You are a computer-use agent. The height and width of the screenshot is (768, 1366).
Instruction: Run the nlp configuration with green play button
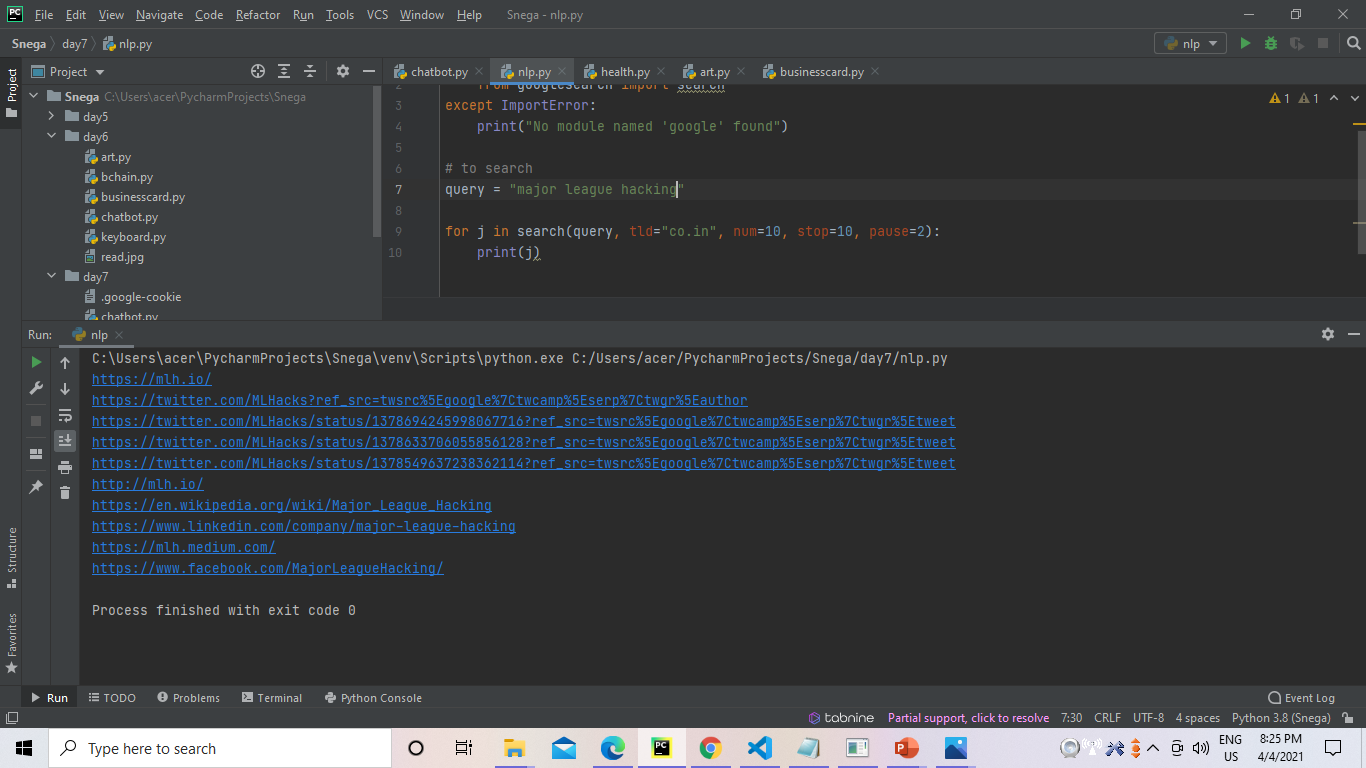(1245, 44)
